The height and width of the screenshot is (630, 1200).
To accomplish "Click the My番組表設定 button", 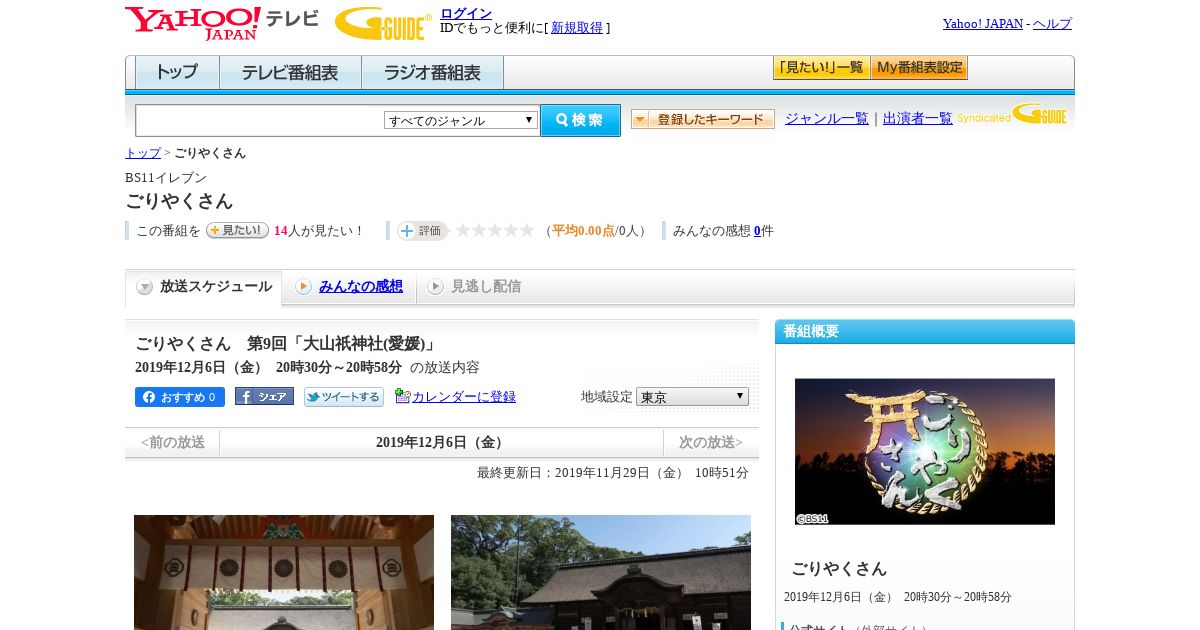I will (919, 68).
